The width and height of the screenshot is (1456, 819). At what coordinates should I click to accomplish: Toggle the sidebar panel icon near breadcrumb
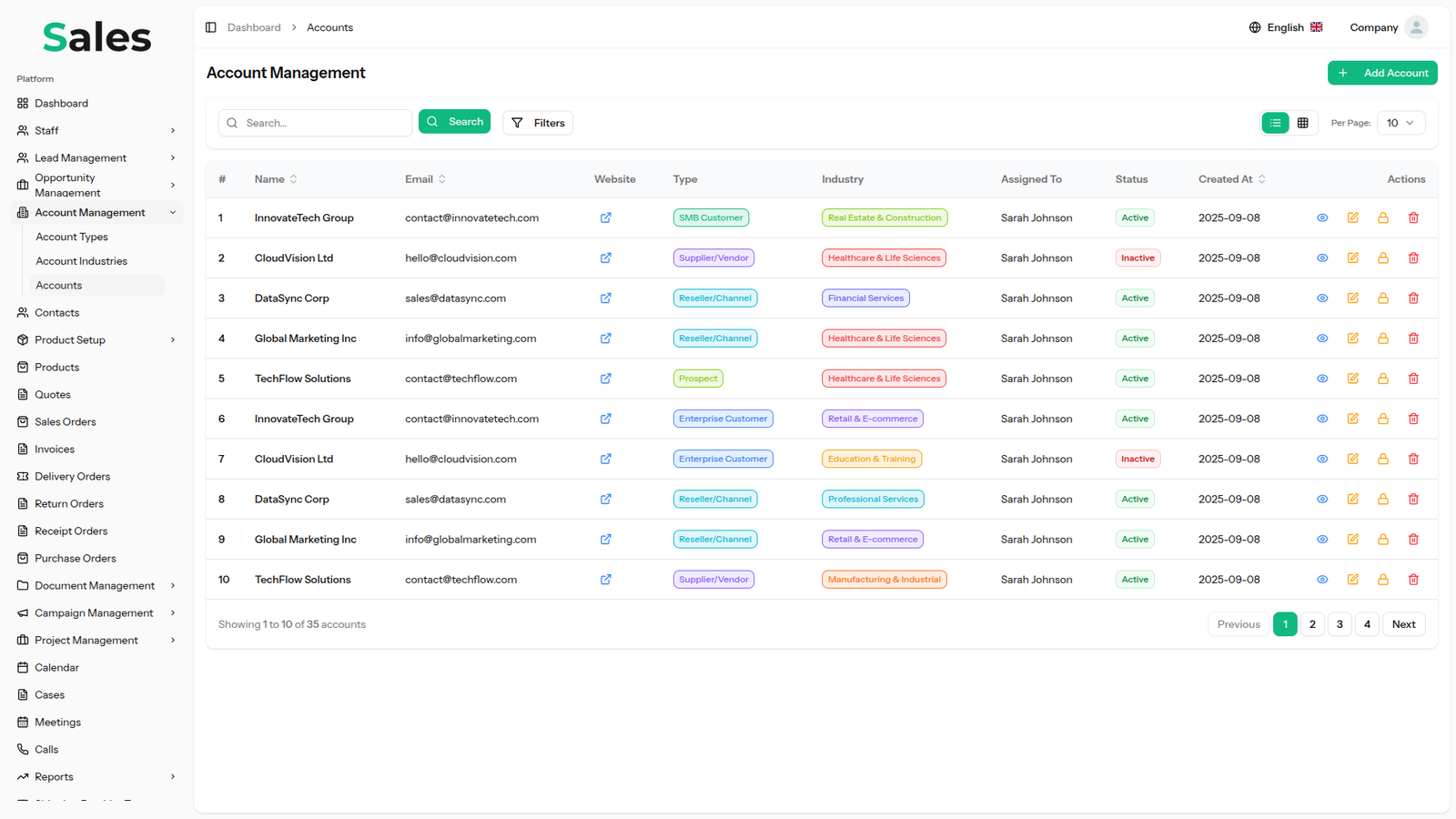211,27
